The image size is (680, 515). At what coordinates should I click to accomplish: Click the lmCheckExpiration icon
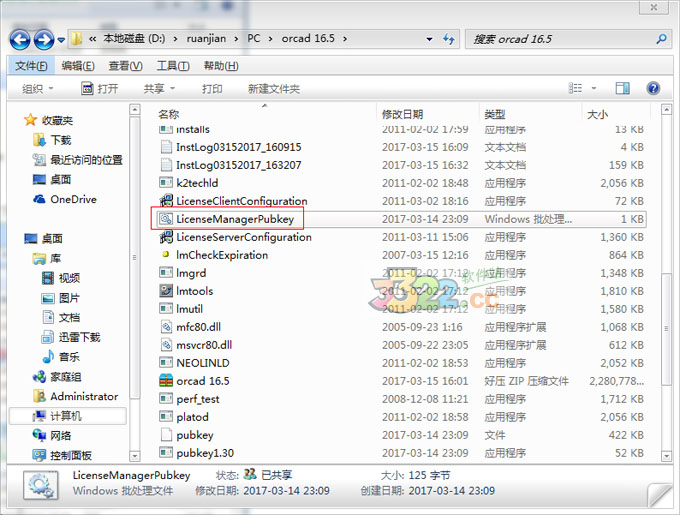coord(165,255)
